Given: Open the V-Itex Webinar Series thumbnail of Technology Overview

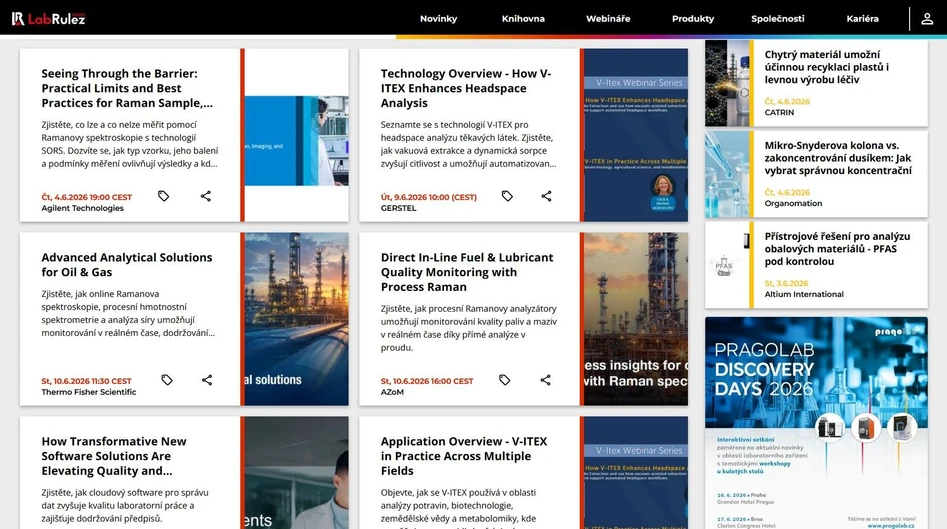Looking at the screenshot, I should click(636, 135).
